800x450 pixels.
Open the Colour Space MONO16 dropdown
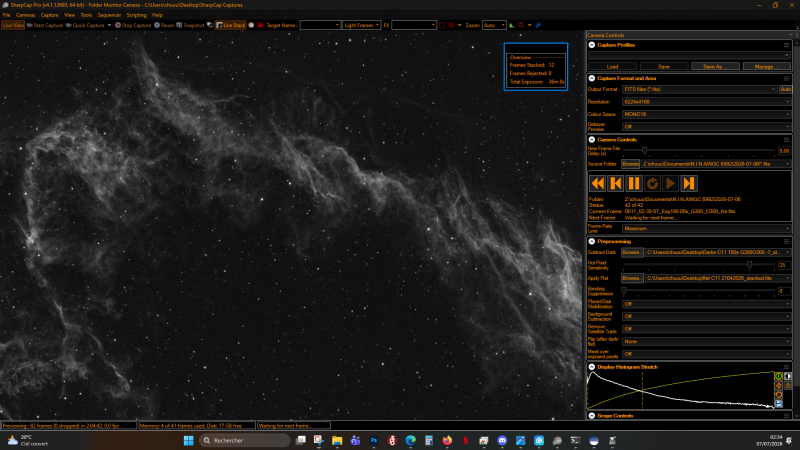click(x=707, y=114)
